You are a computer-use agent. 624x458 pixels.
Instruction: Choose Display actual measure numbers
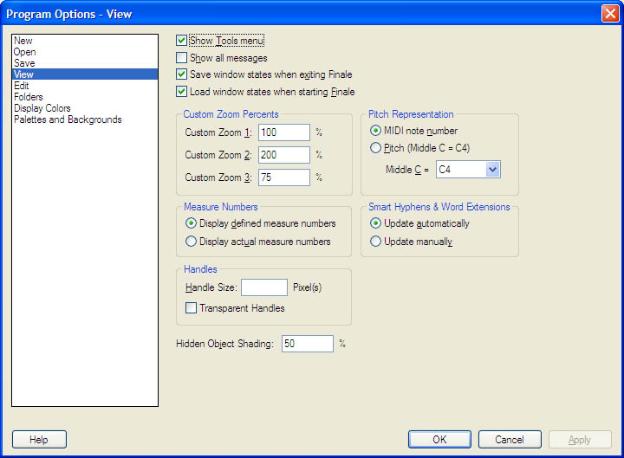(193, 242)
